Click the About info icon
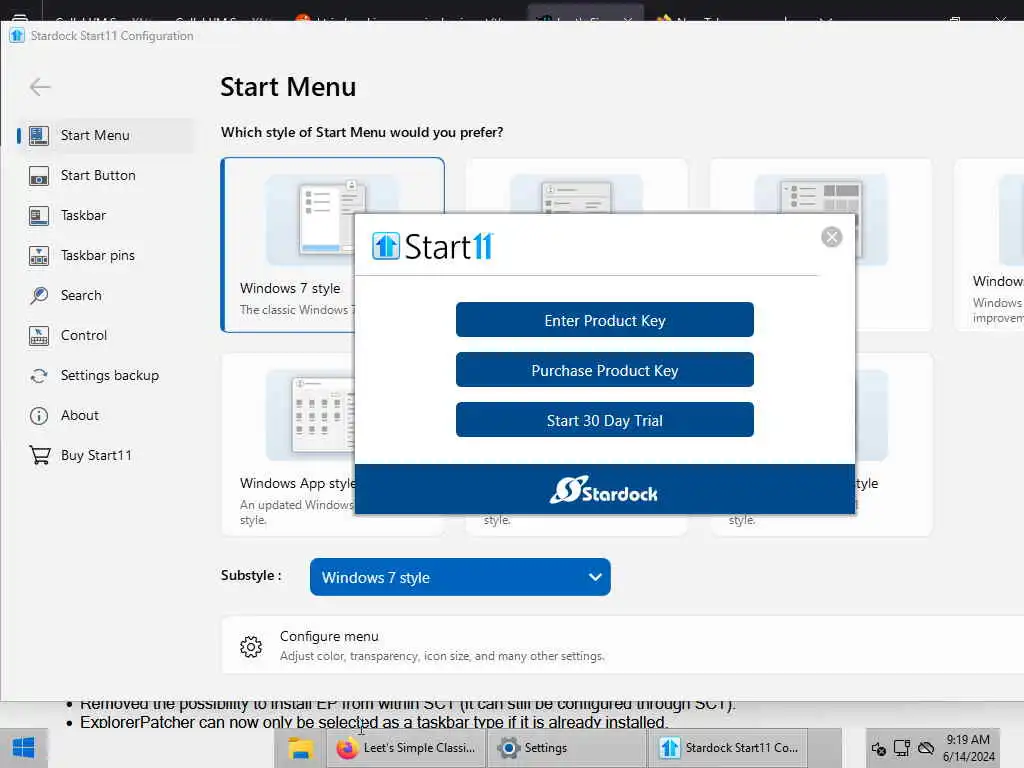This screenshot has width=1024, height=768. [x=39, y=415]
